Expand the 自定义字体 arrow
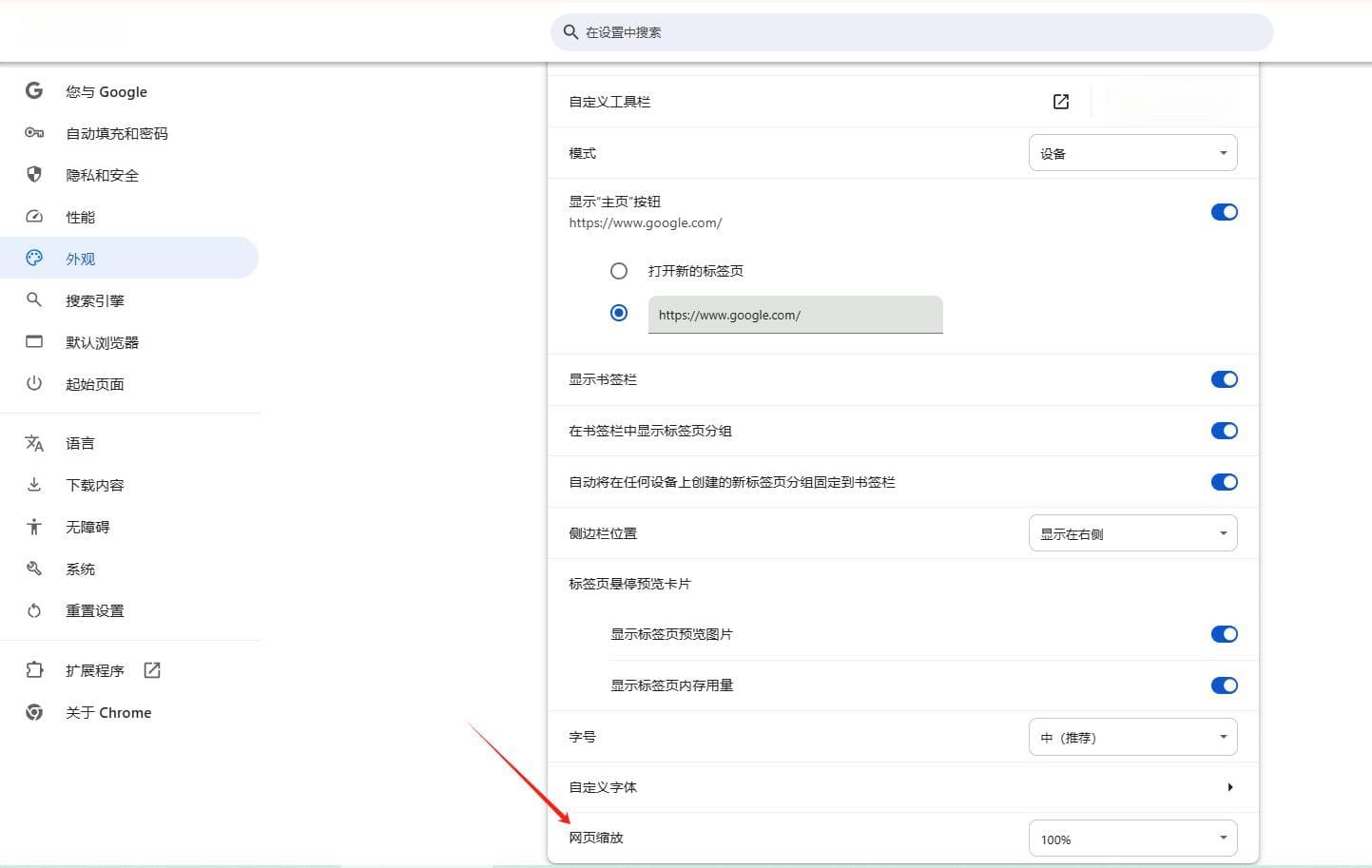1372x868 pixels. [x=1229, y=787]
